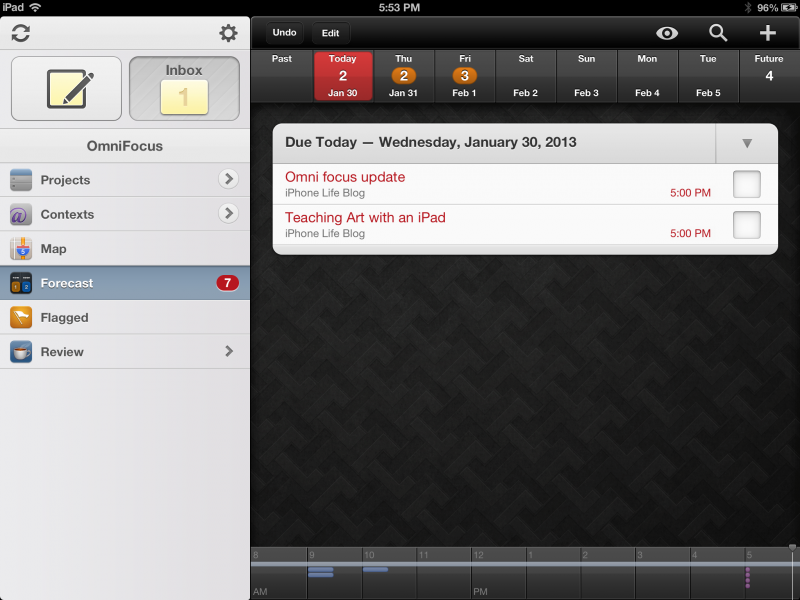Click the 5:53 PM status bar clock
800x600 pixels.
pyautogui.click(x=399, y=8)
